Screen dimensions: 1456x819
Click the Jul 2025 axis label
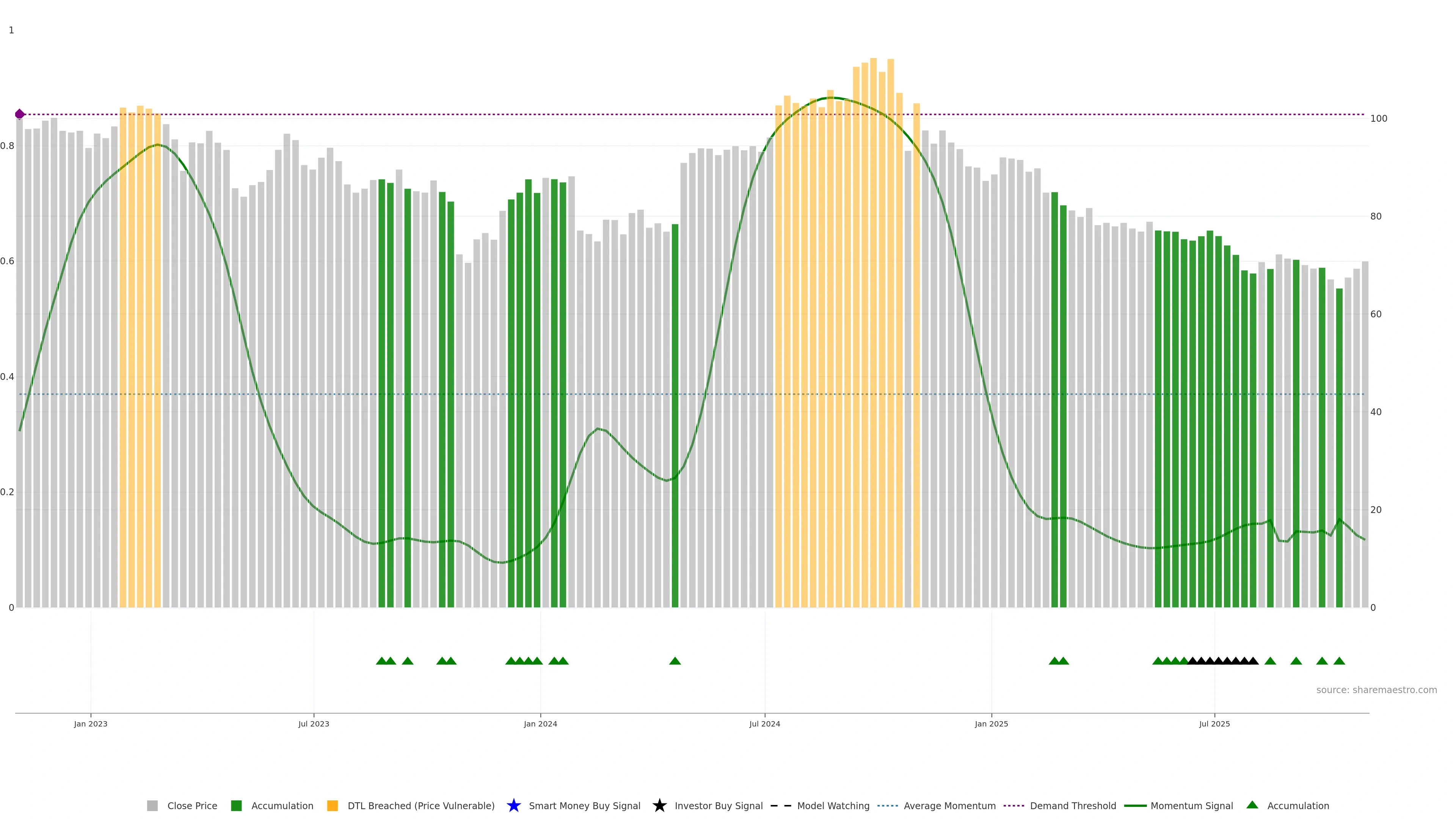pyautogui.click(x=1214, y=723)
